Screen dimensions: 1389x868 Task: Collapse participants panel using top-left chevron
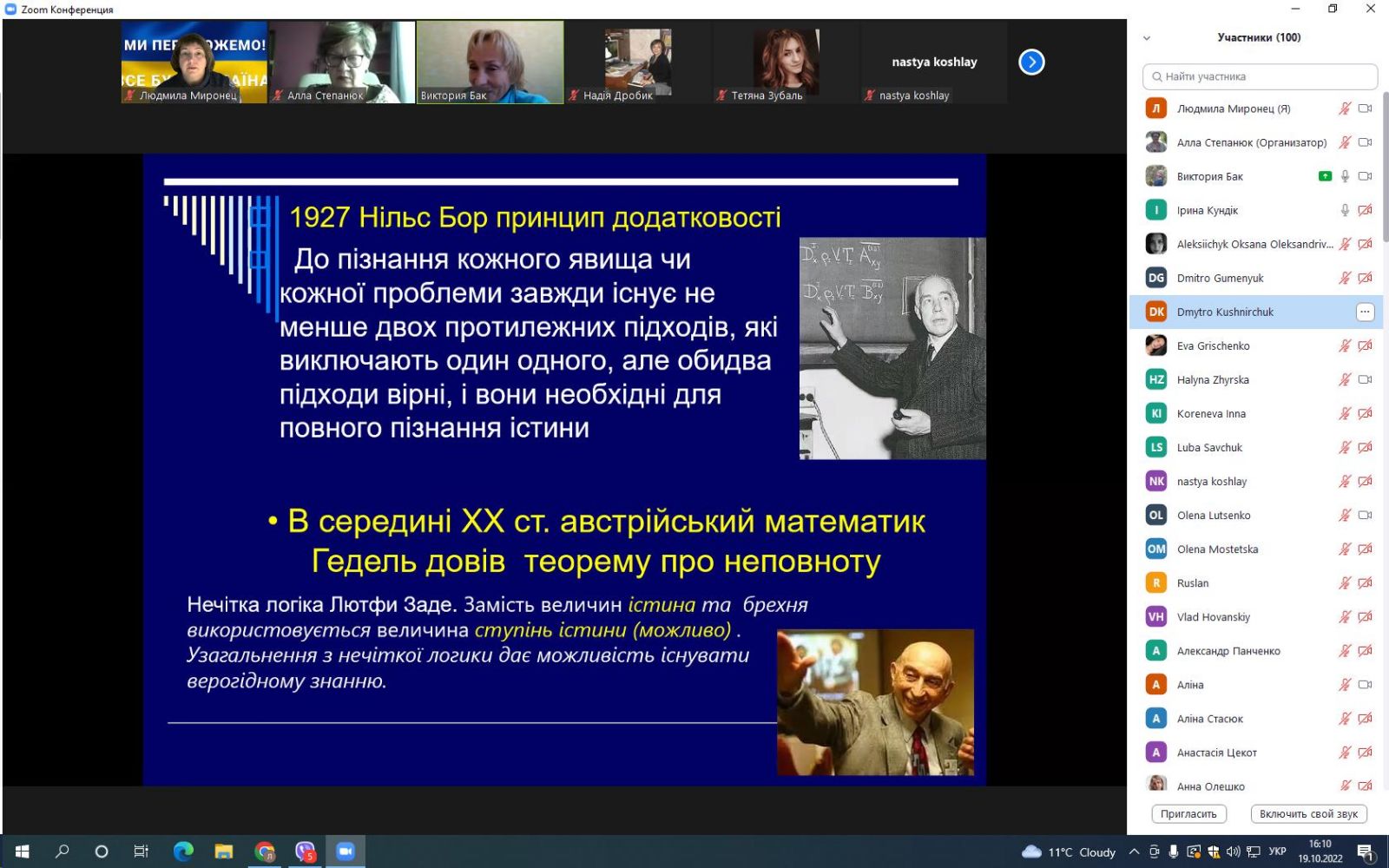click(x=1147, y=38)
